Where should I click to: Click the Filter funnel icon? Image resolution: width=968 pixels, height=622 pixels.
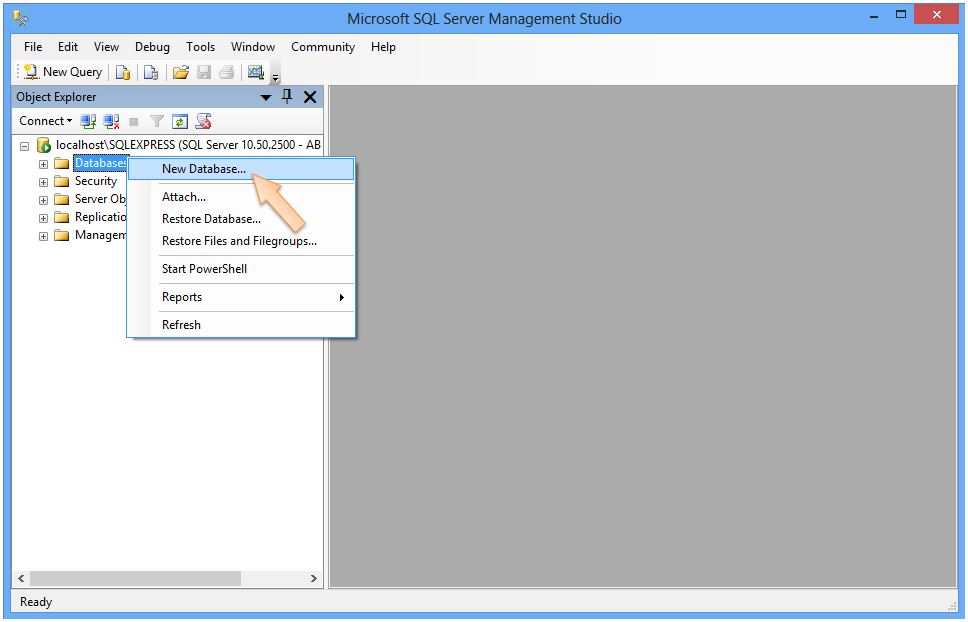click(157, 122)
